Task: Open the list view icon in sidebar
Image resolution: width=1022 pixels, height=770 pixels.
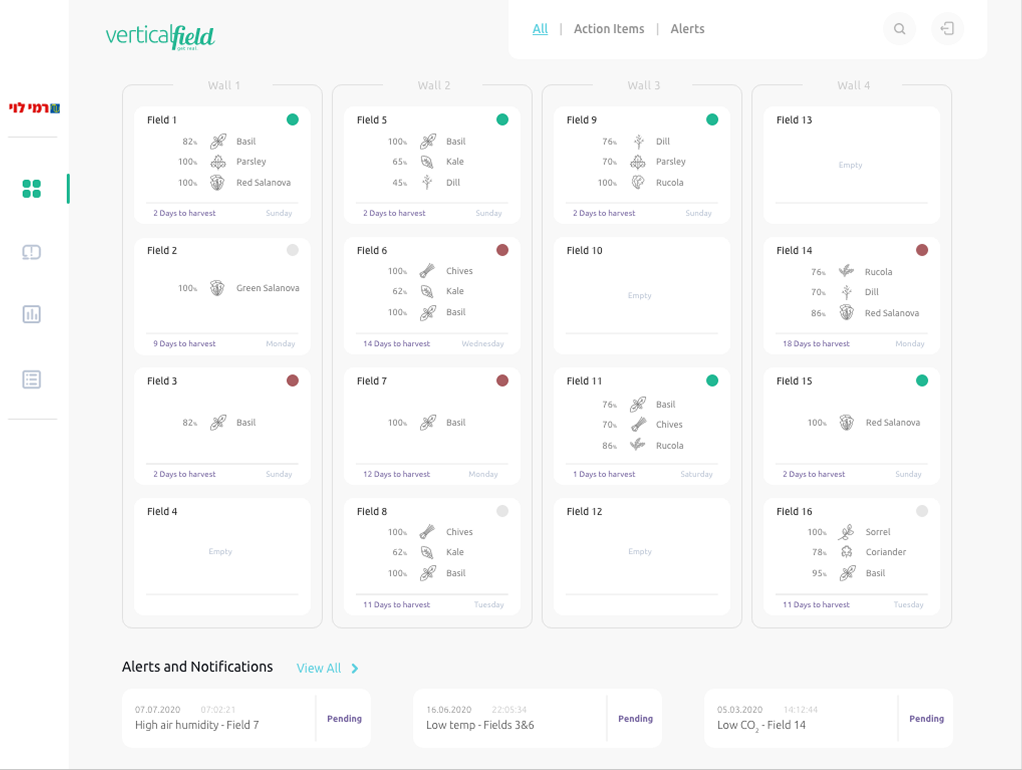Action: [x=31, y=379]
